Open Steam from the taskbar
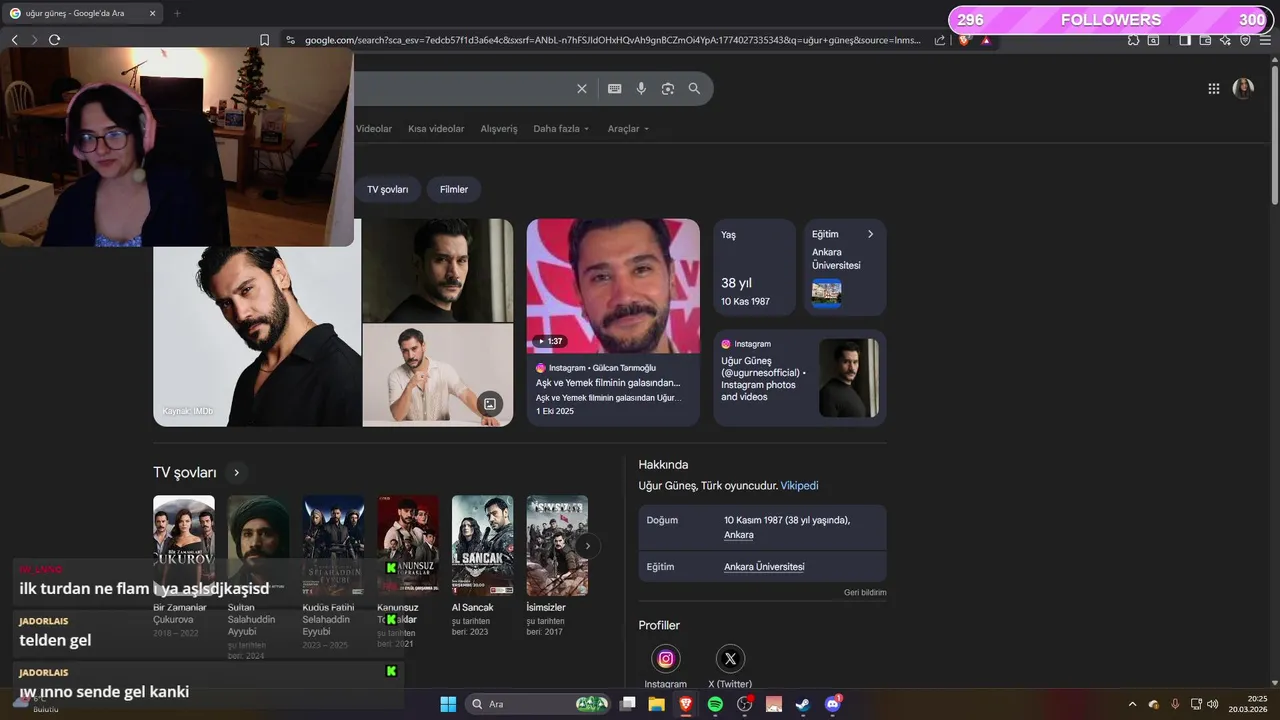This screenshot has height=720, width=1280. [x=803, y=704]
